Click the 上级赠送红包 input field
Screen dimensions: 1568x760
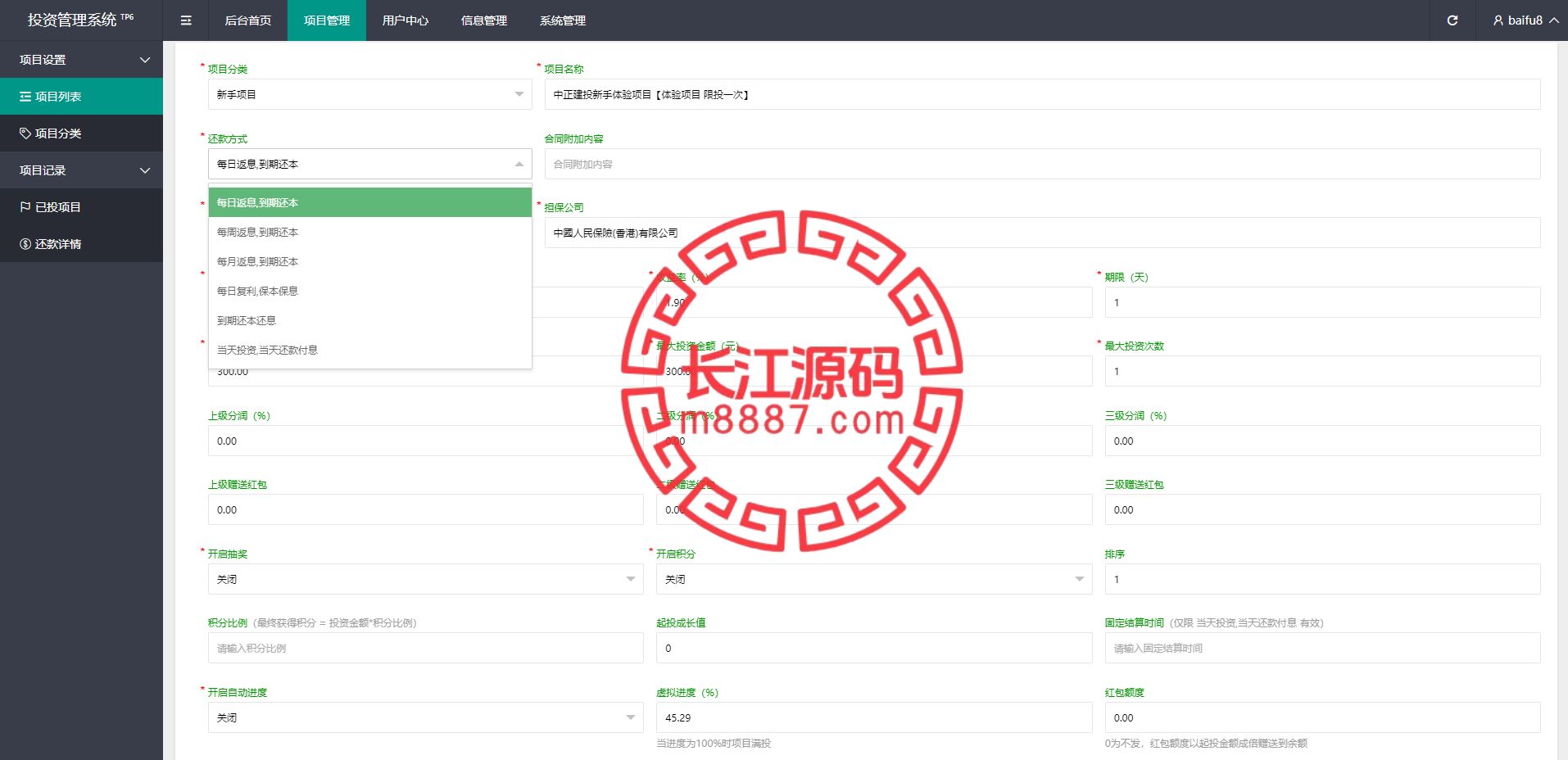pos(426,509)
